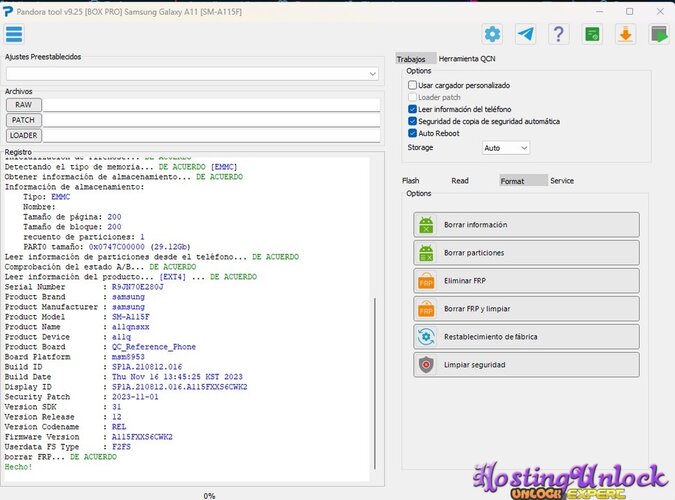The image size is (675, 500).
Task: Click the Android icon beside Borrar particiones
Action: pyautogui.click(x=426, y=253)
